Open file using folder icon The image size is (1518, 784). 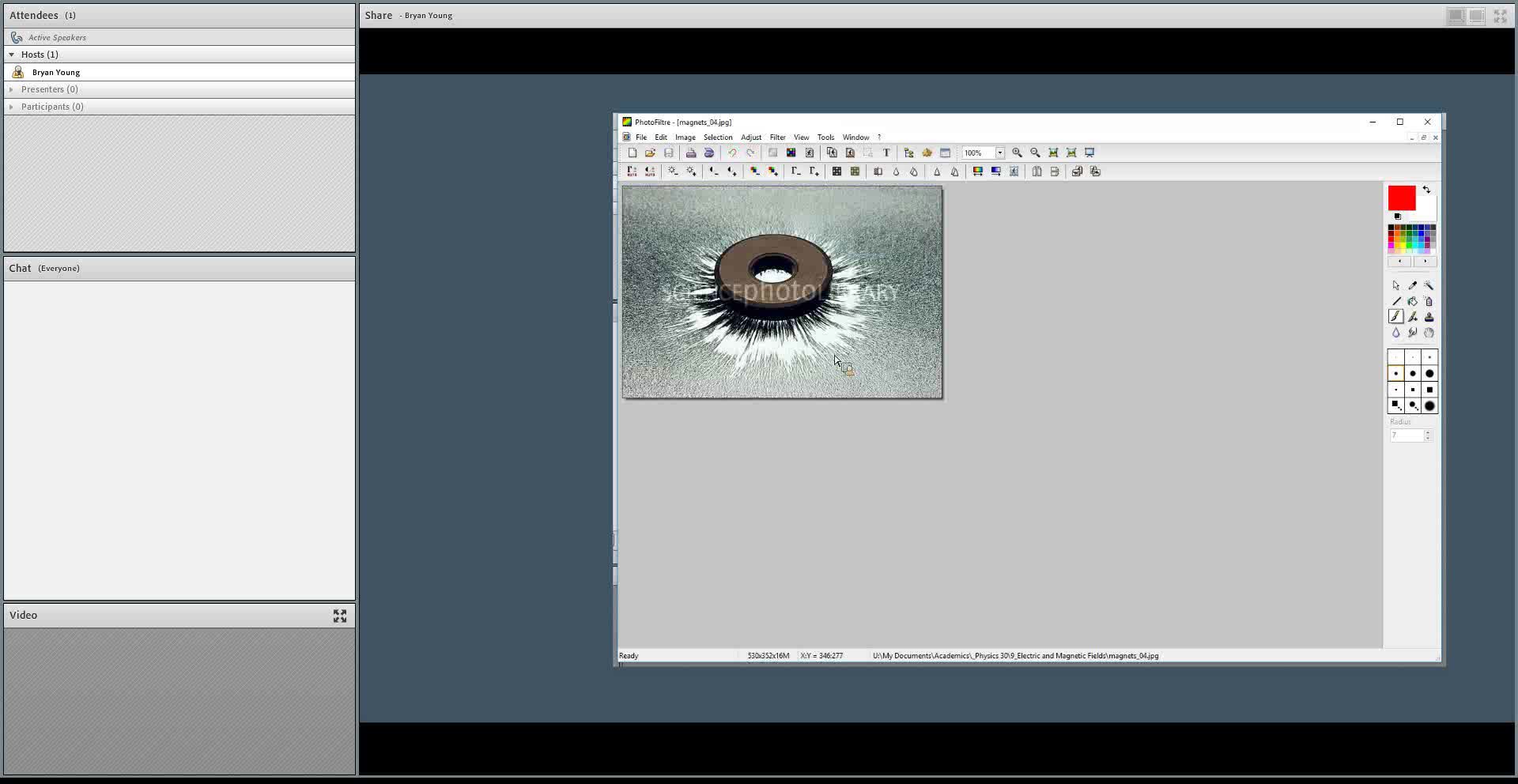point(650,153)
